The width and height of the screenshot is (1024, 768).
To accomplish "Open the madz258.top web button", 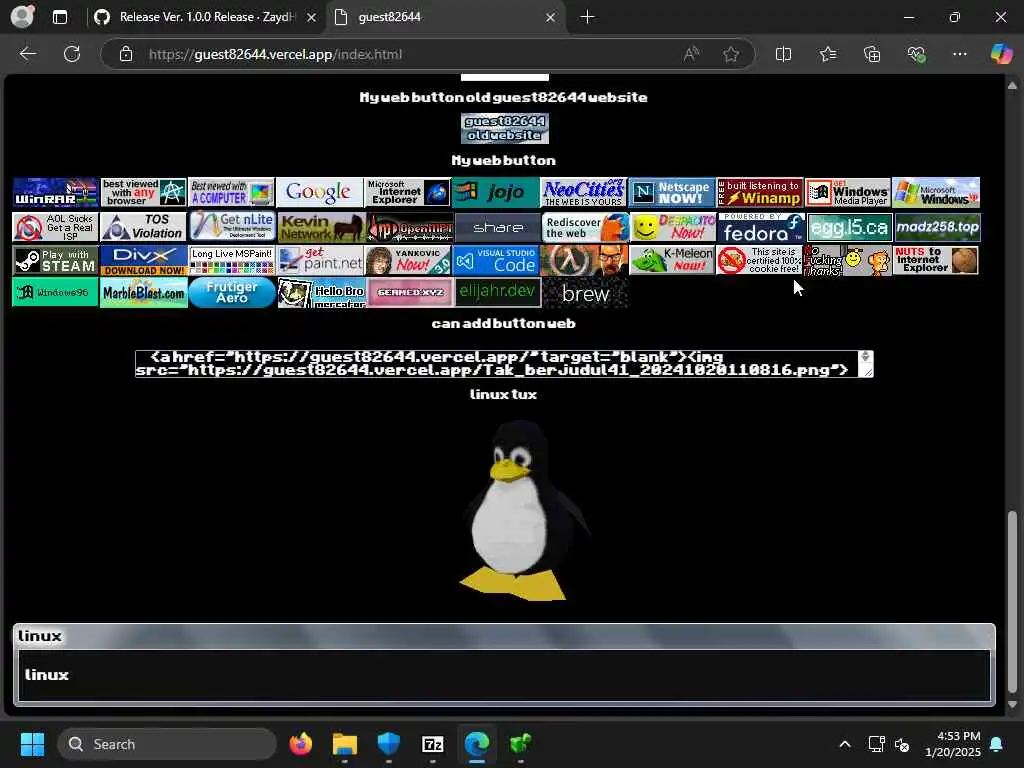I will tap(938, 227).
